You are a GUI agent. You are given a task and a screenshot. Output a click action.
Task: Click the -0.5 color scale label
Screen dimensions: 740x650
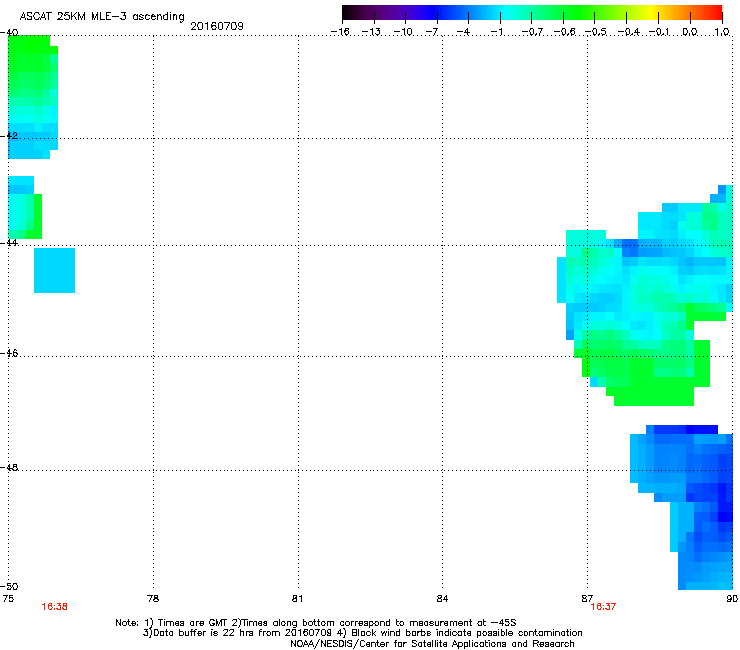[x=596, y=32]
